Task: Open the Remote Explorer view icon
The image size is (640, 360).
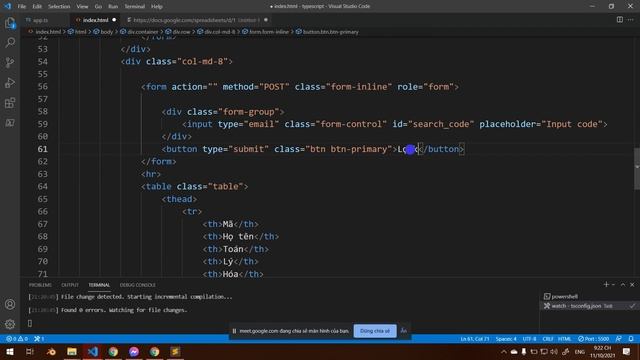Action: [x=10, y=122]
